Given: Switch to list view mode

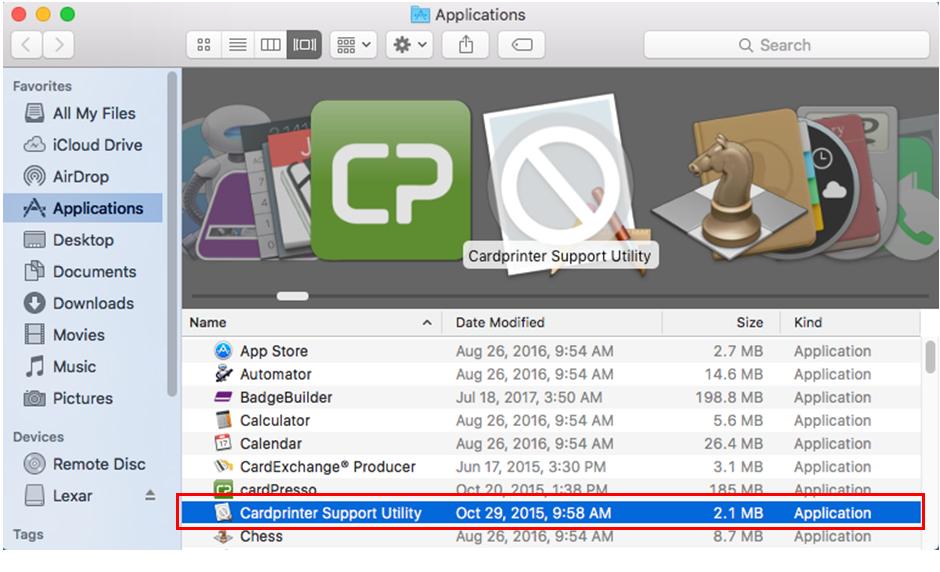Looking at the screenshot, I should 237,45.
